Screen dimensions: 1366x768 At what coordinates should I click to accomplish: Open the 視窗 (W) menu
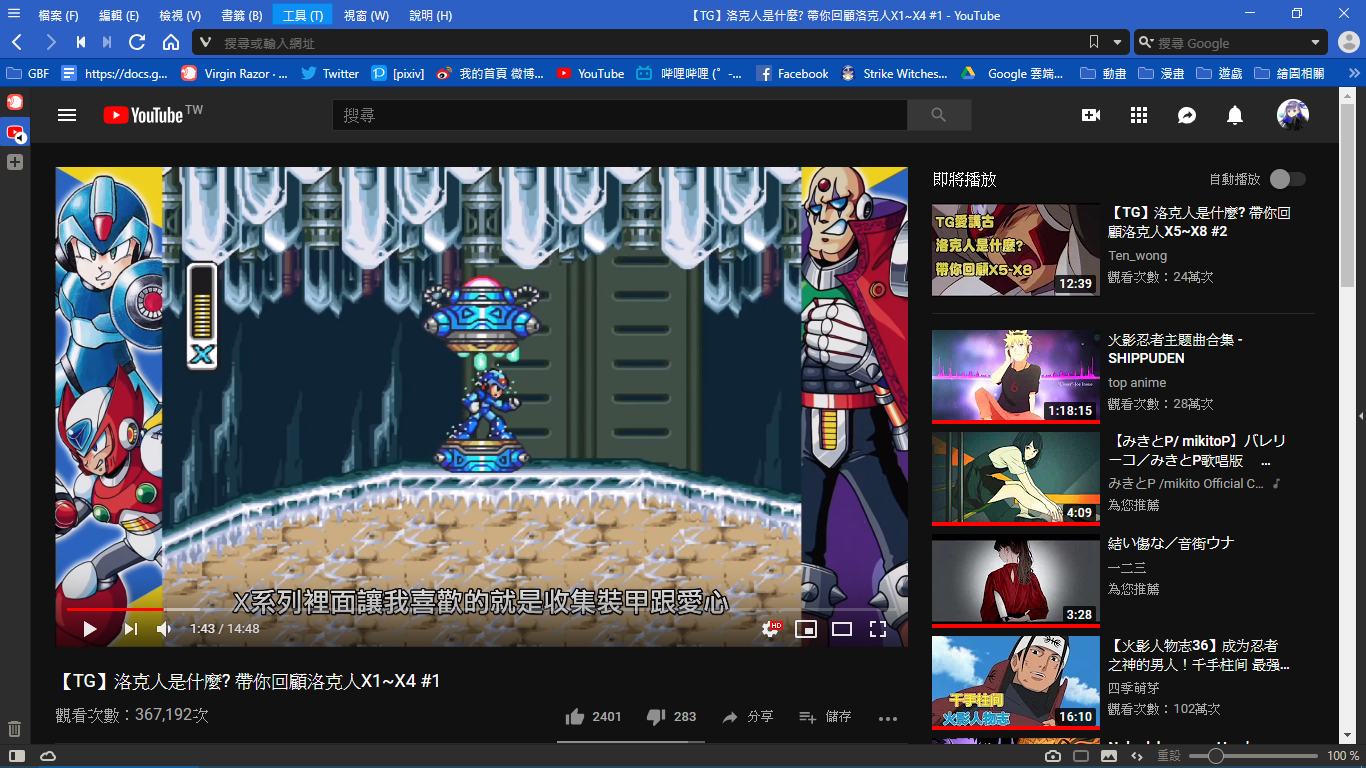[x=366, y=15]
